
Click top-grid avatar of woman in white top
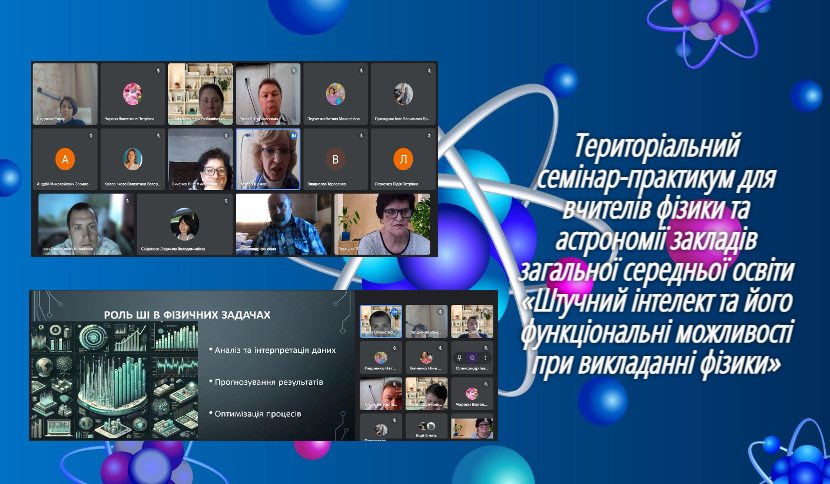coord(132,159)
